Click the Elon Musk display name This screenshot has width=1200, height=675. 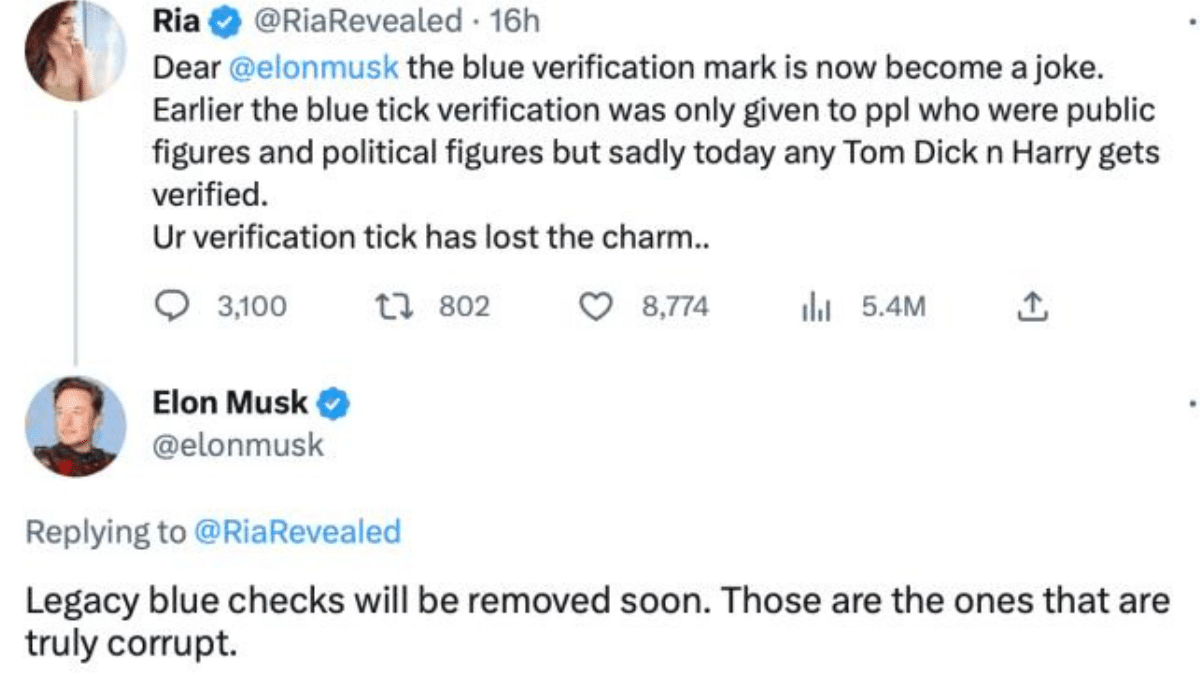pos(231,403)
